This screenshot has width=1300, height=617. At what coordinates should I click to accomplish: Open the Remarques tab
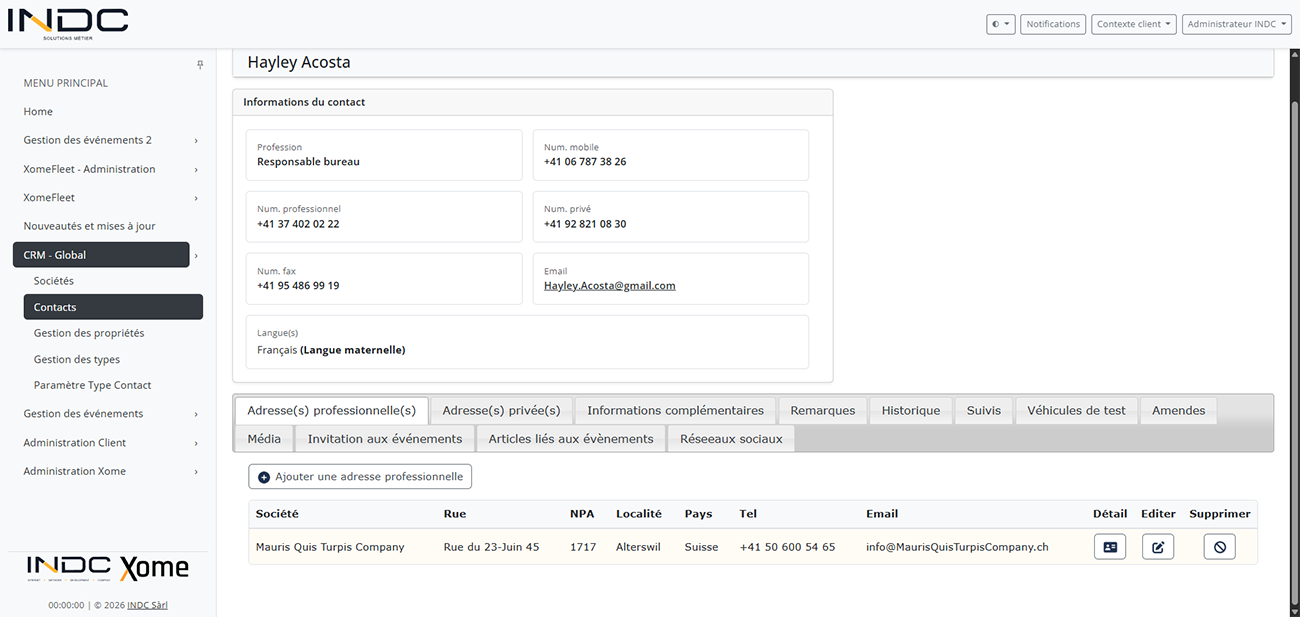823,410
